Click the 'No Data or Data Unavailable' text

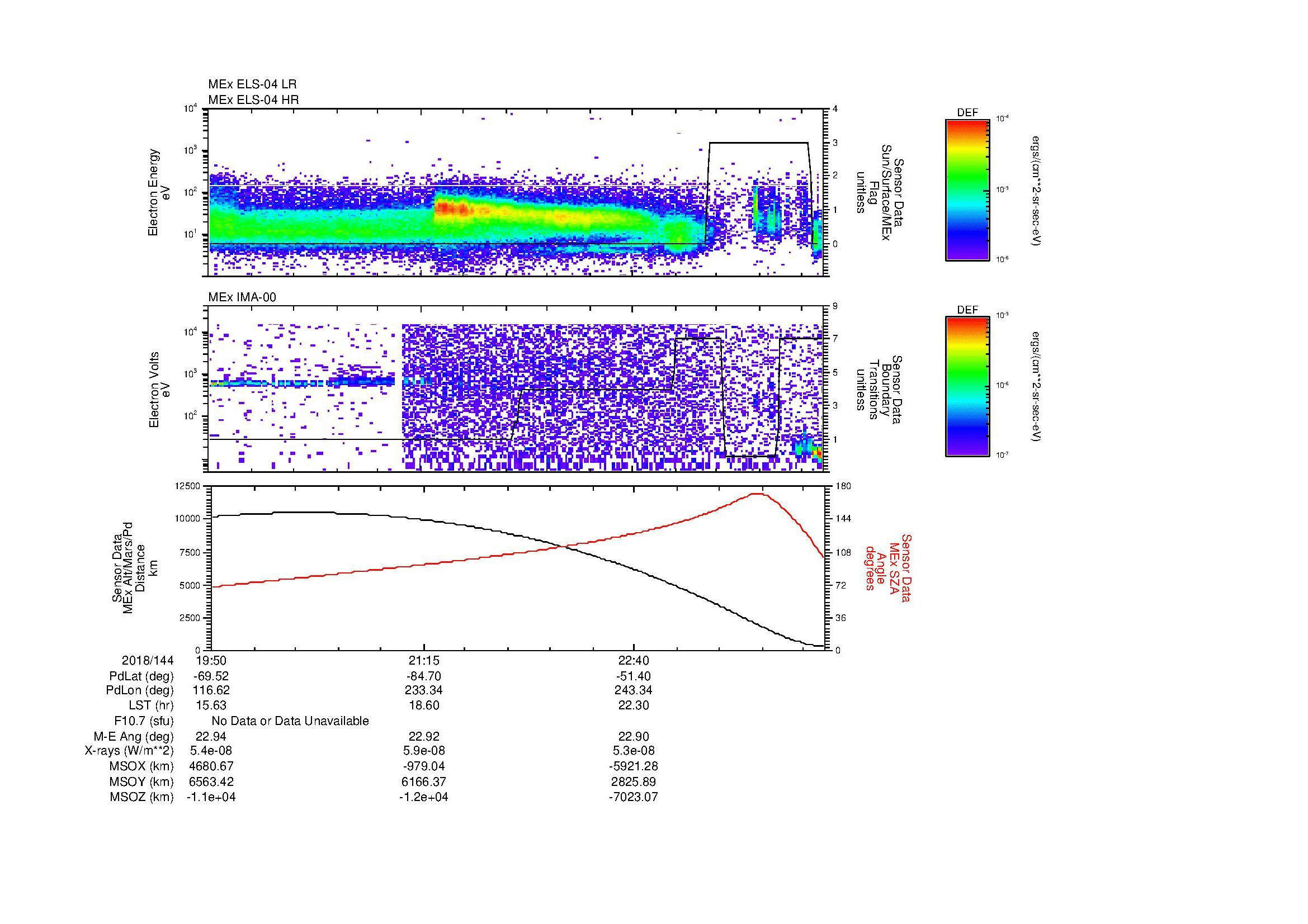[x=290, y=721]
